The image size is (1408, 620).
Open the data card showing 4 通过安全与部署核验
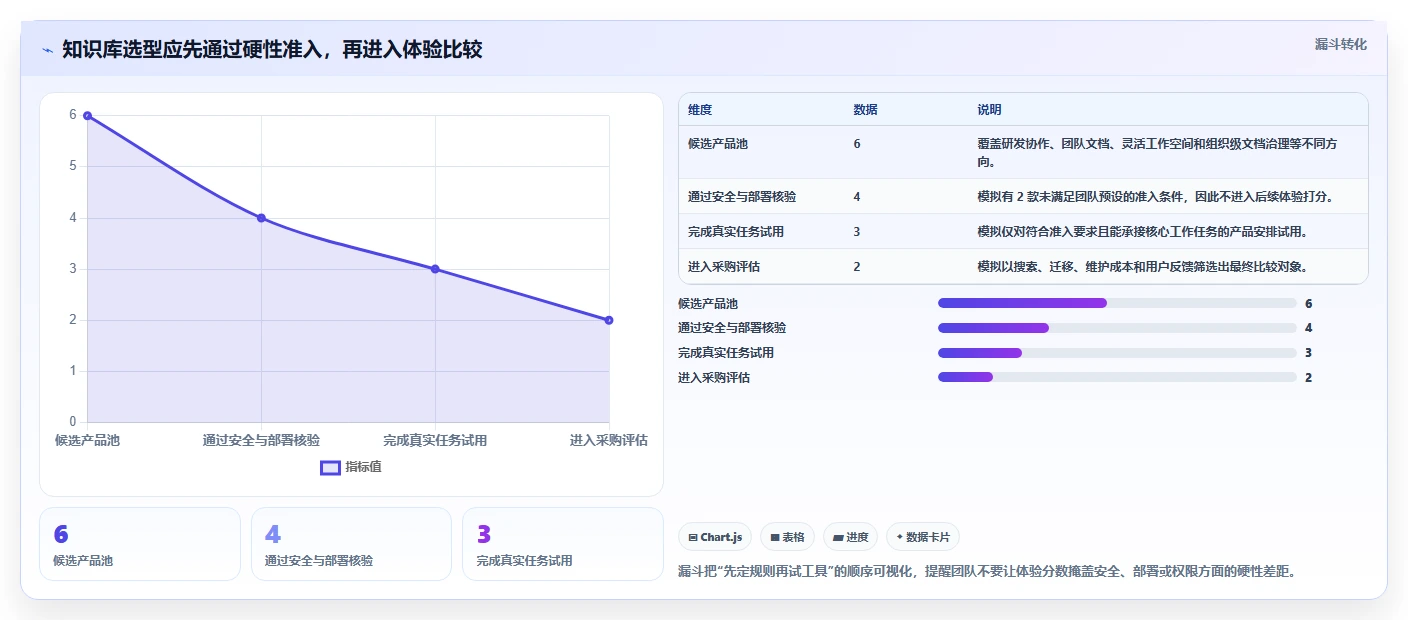(351, 544)
